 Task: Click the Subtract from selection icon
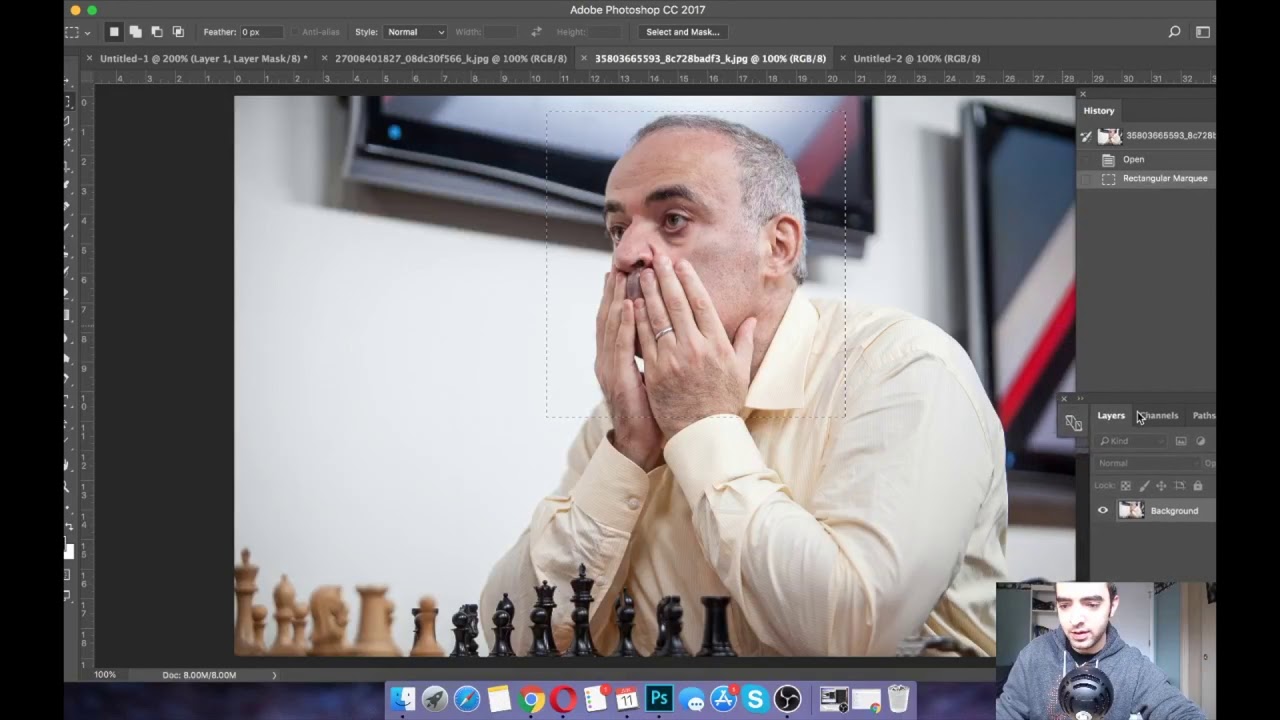(x=156, y=31)
